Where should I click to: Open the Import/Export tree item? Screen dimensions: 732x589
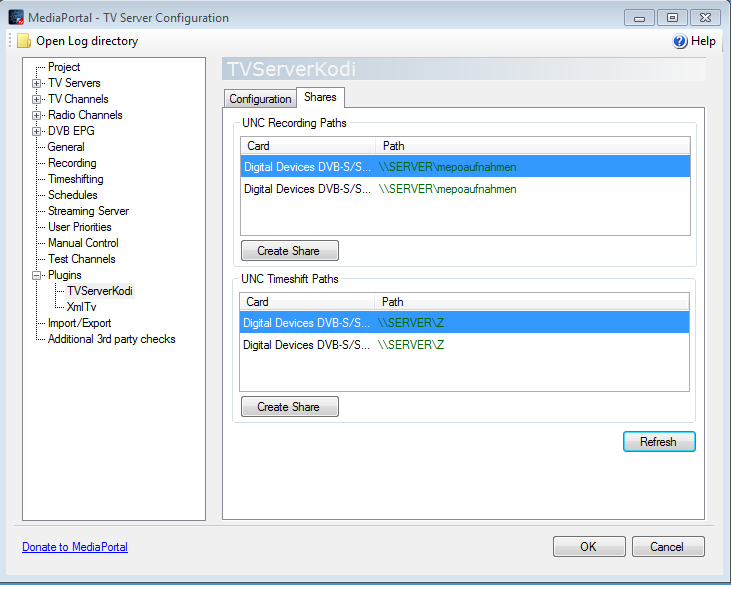click(x=79, y=323)
